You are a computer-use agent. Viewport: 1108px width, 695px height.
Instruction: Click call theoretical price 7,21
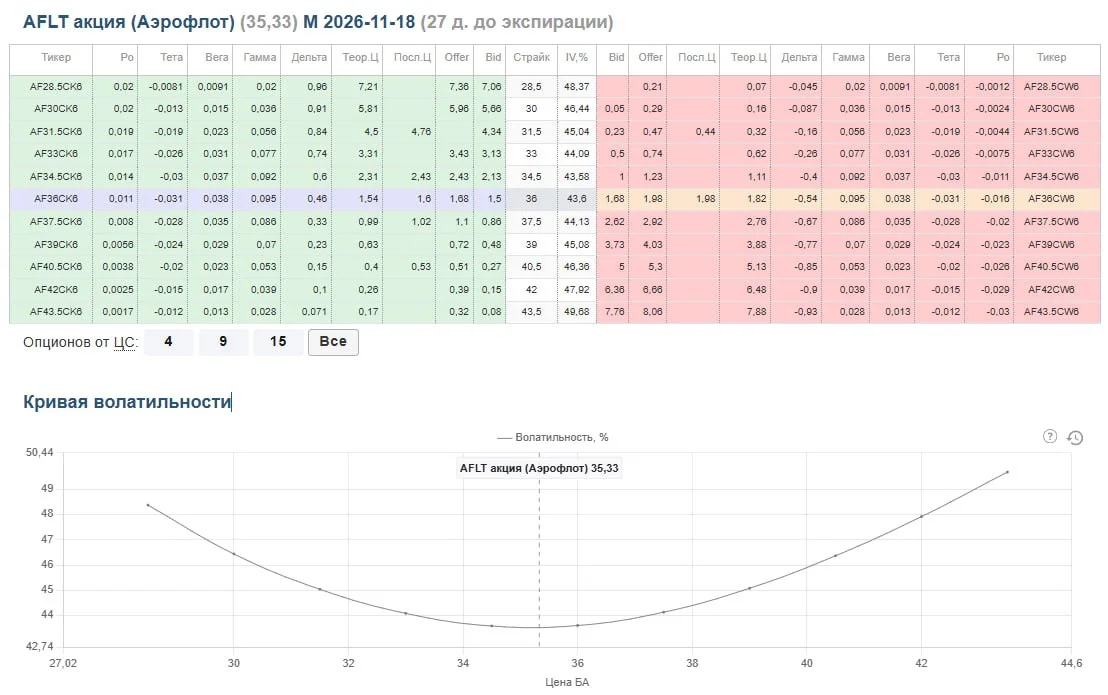coord(368,86)
